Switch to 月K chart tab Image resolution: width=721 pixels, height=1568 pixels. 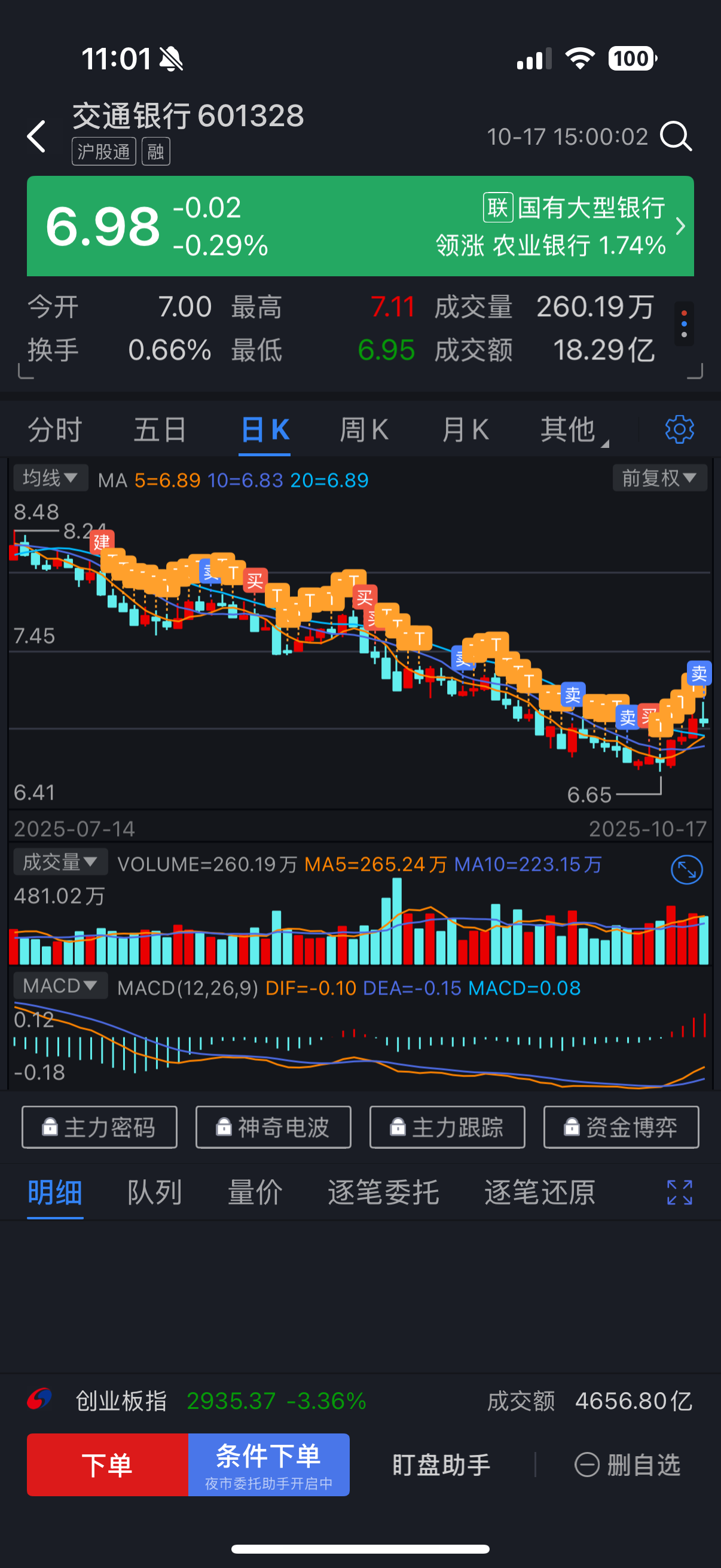tap(465, 430)
